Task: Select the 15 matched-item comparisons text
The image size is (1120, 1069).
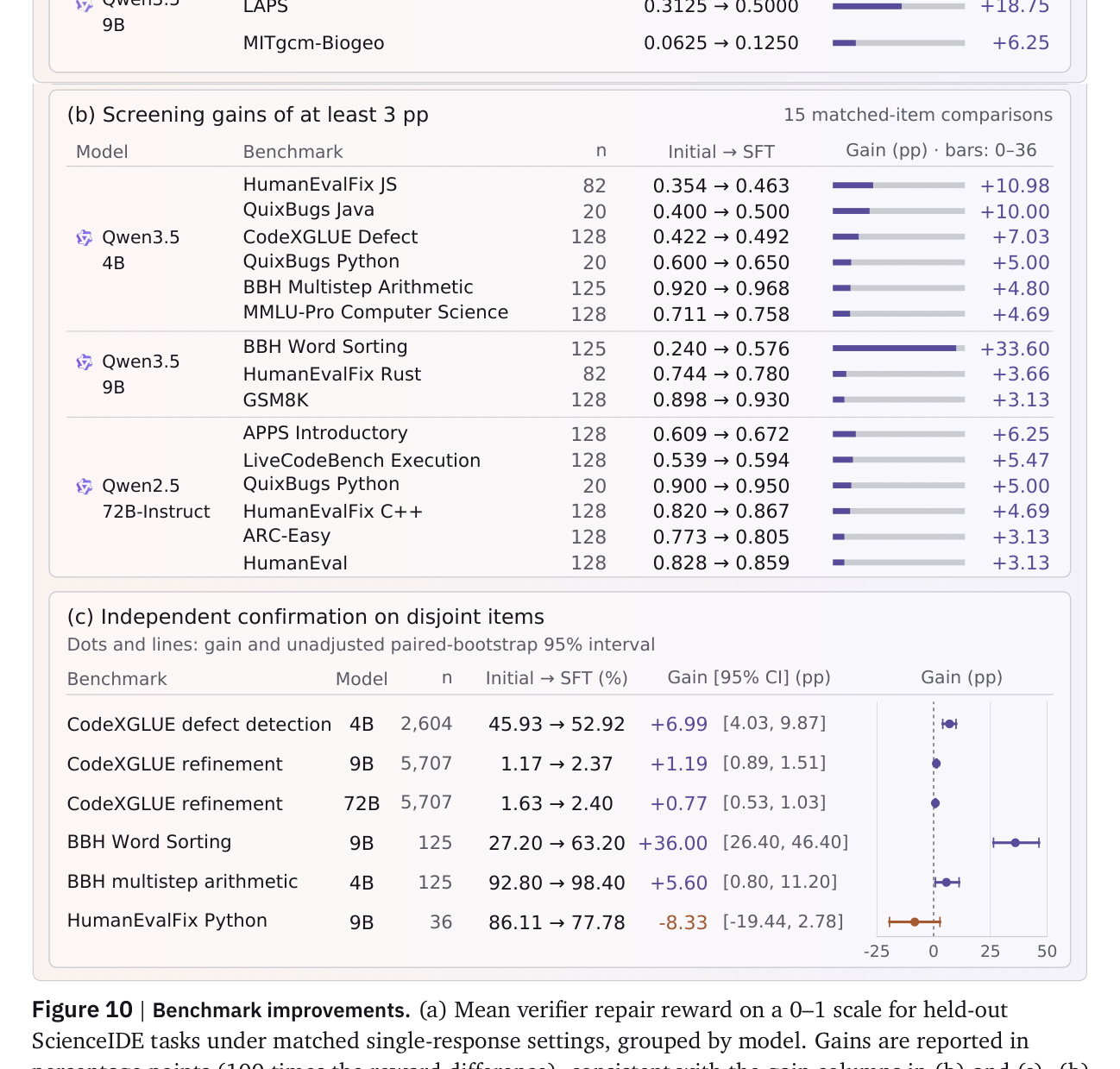Action: point(918,115)
